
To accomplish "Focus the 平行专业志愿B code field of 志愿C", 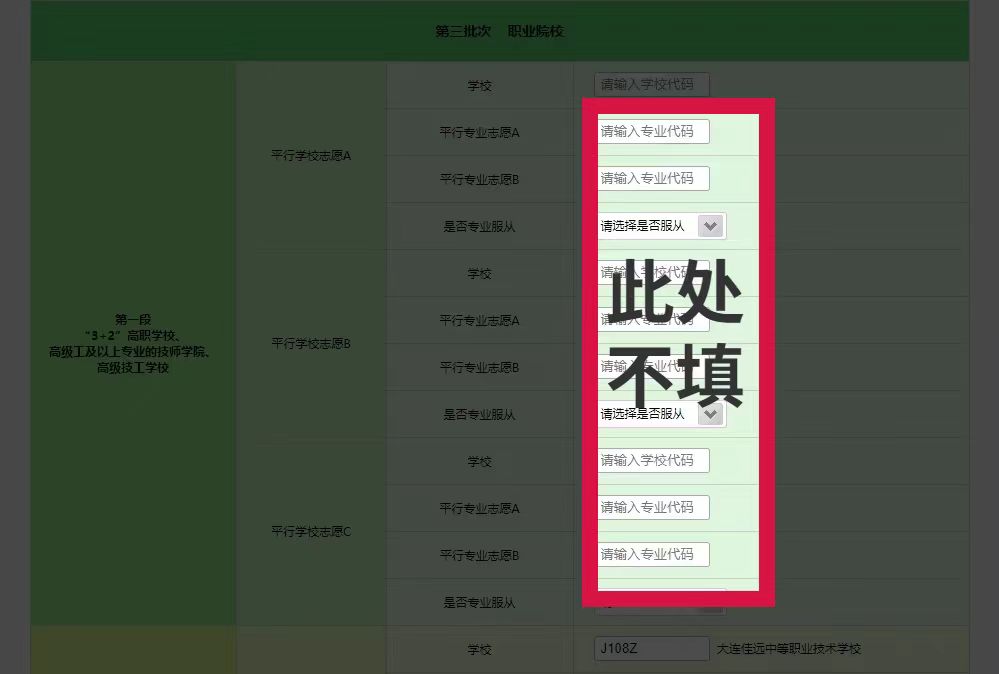I will [651, 554].
